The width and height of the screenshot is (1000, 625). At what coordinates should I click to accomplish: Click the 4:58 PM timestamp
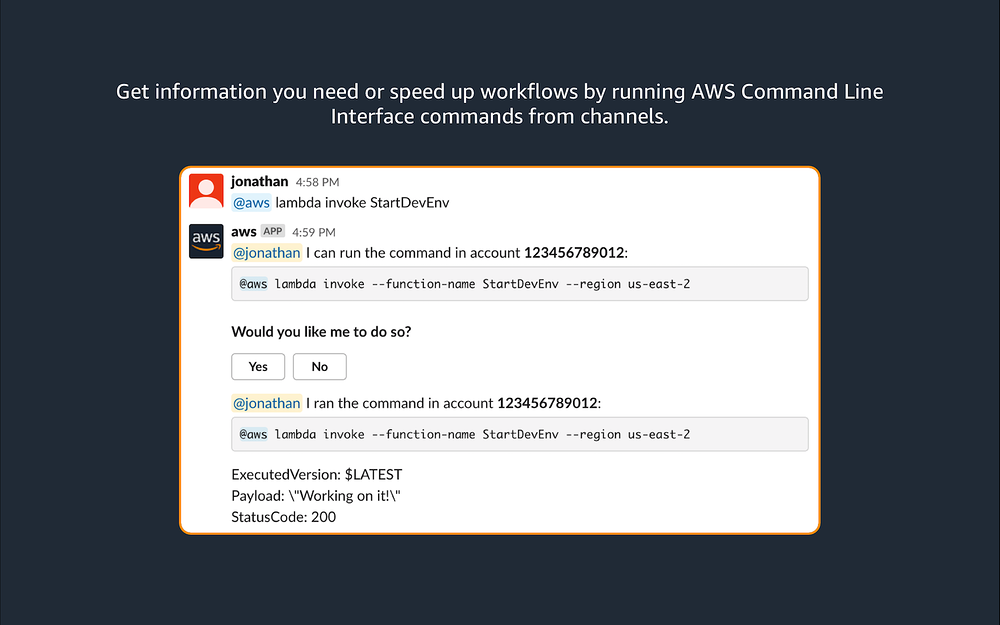click(x=317, y=182)
